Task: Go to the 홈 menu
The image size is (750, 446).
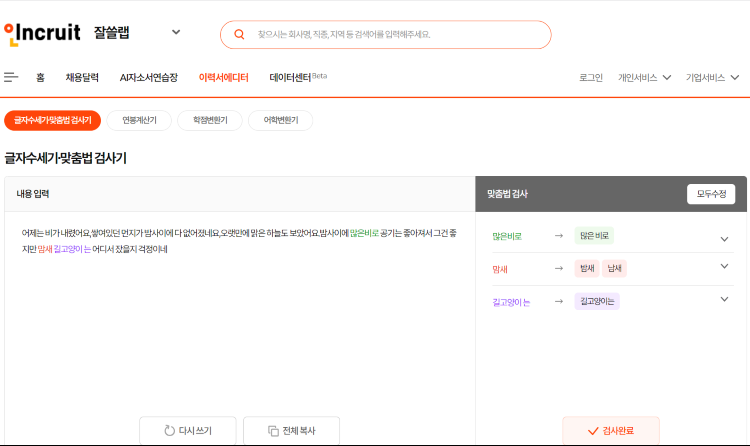Action: tap(41, 78)
